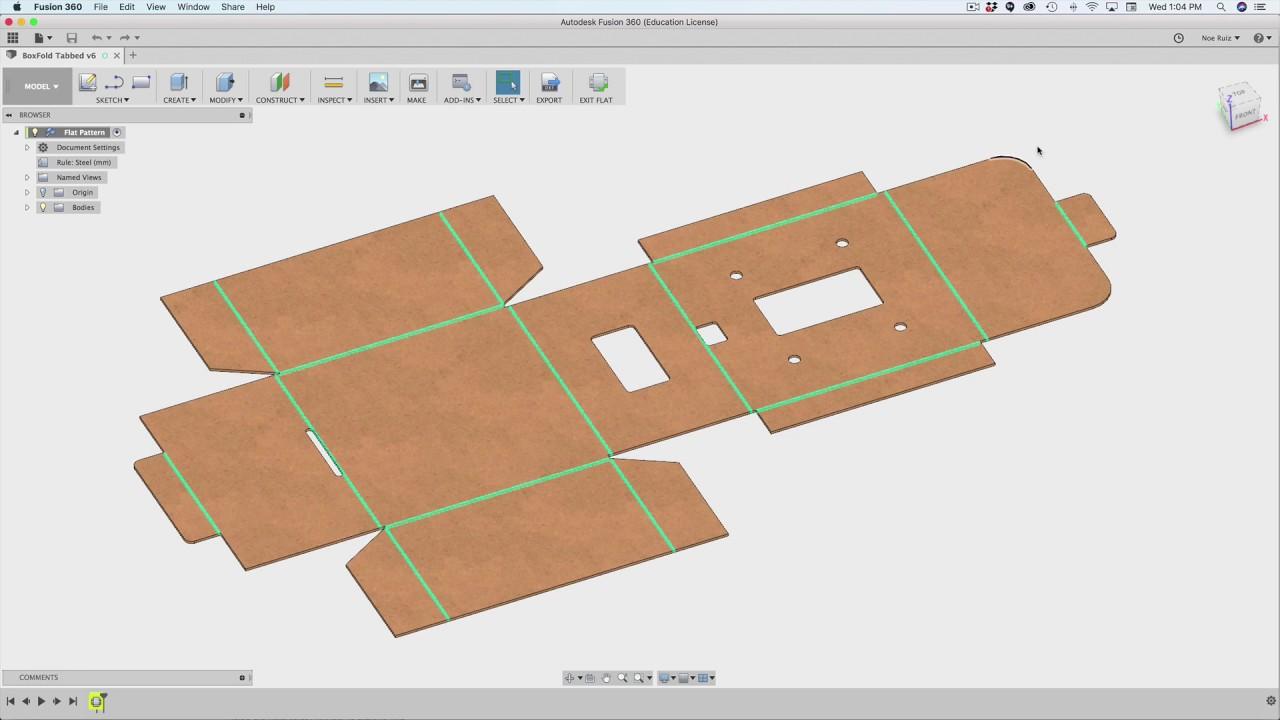
Task: Expand the Document Settings node
Action: (x=27, y=147)
